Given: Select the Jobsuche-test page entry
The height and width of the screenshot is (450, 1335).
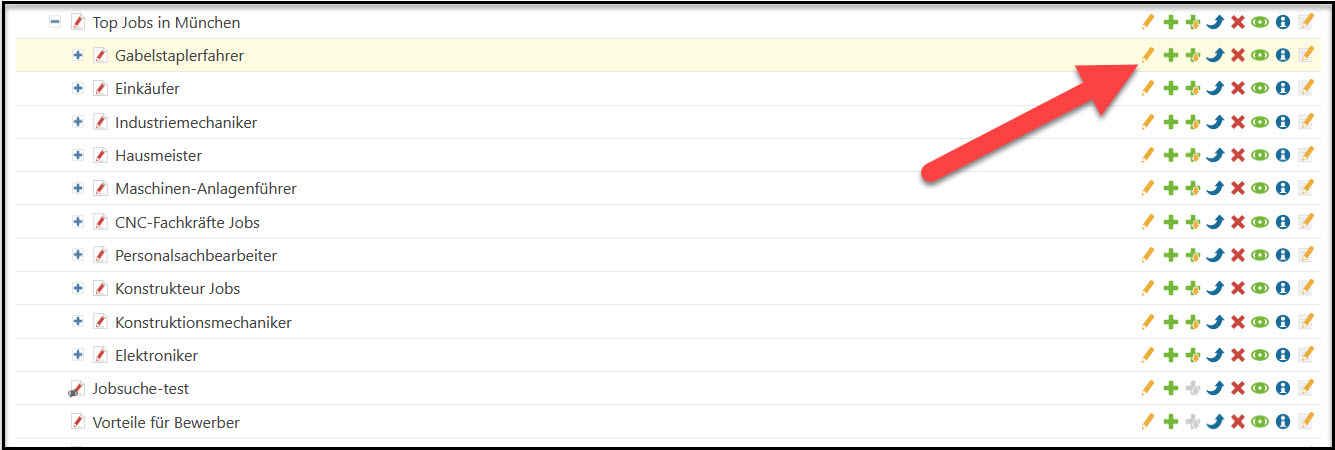Looking at the screenshot, I should click(x=141, y=389).
